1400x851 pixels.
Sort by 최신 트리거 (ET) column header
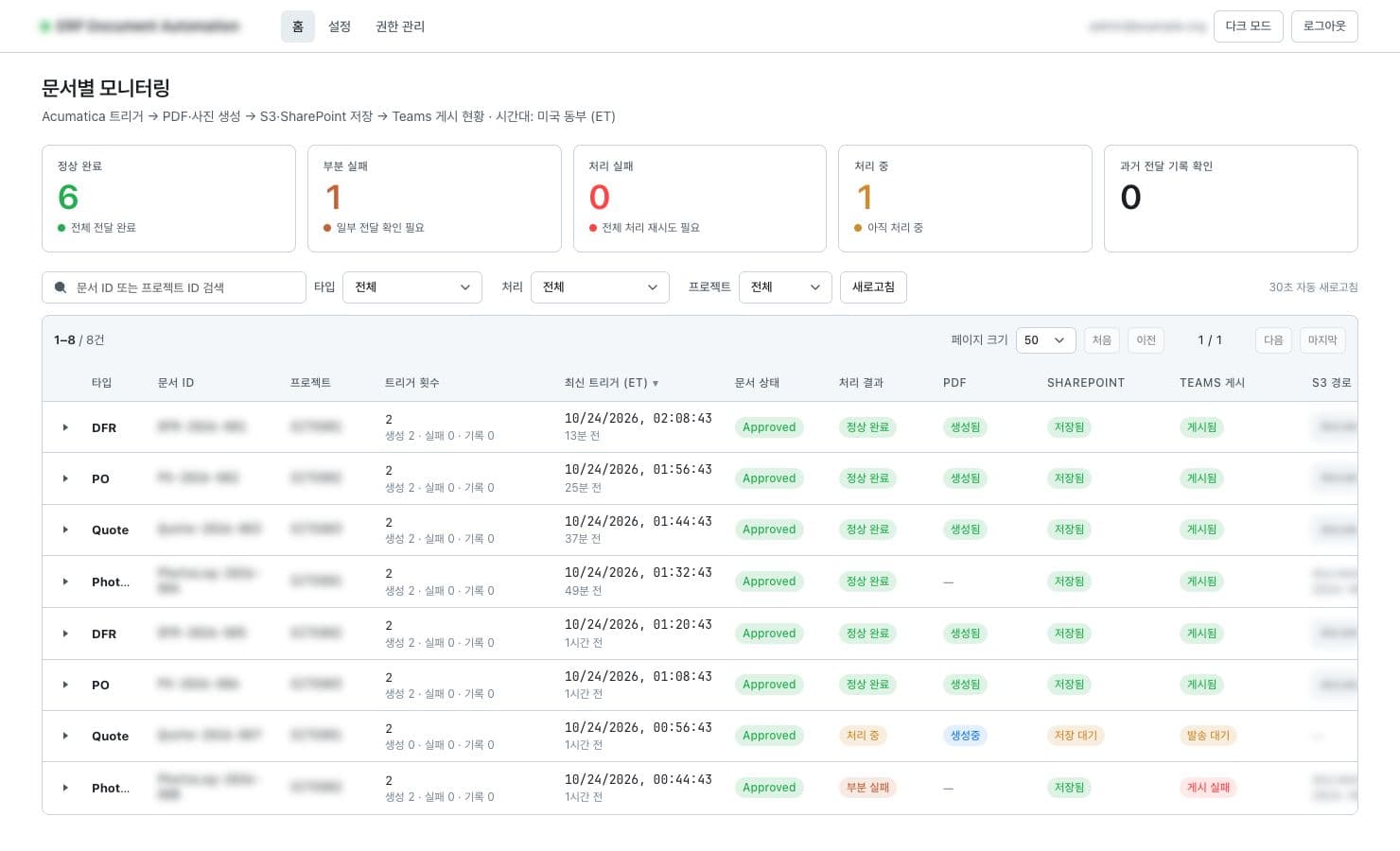(611, 383)
